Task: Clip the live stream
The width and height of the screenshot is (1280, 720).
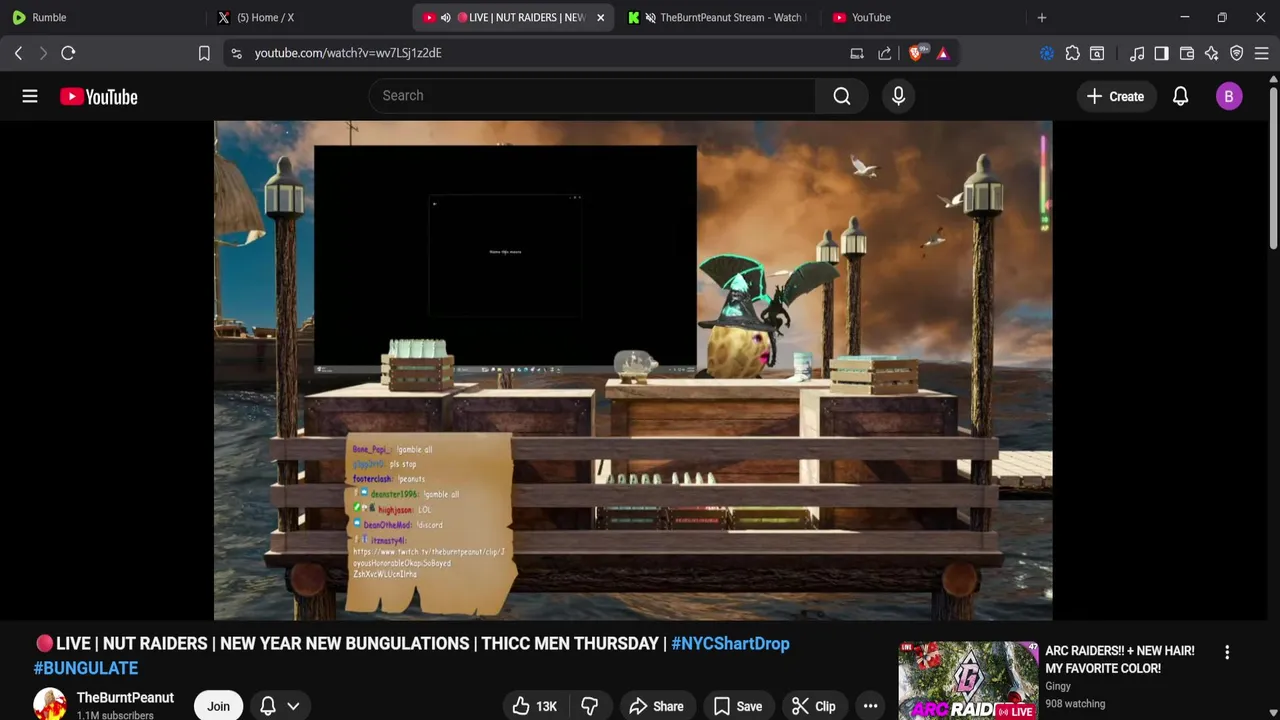Action: (x=814, y=706)
